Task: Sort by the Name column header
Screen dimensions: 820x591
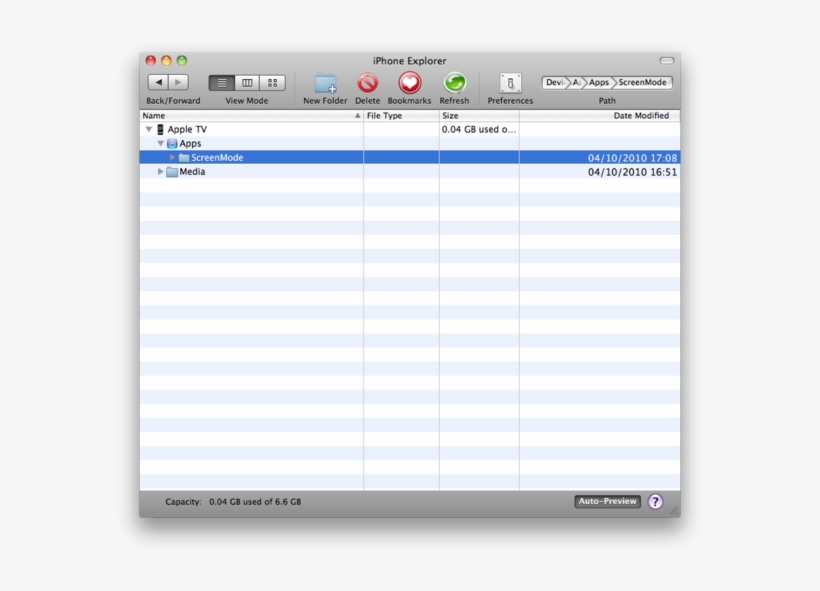Action: [x=250, y=116]
